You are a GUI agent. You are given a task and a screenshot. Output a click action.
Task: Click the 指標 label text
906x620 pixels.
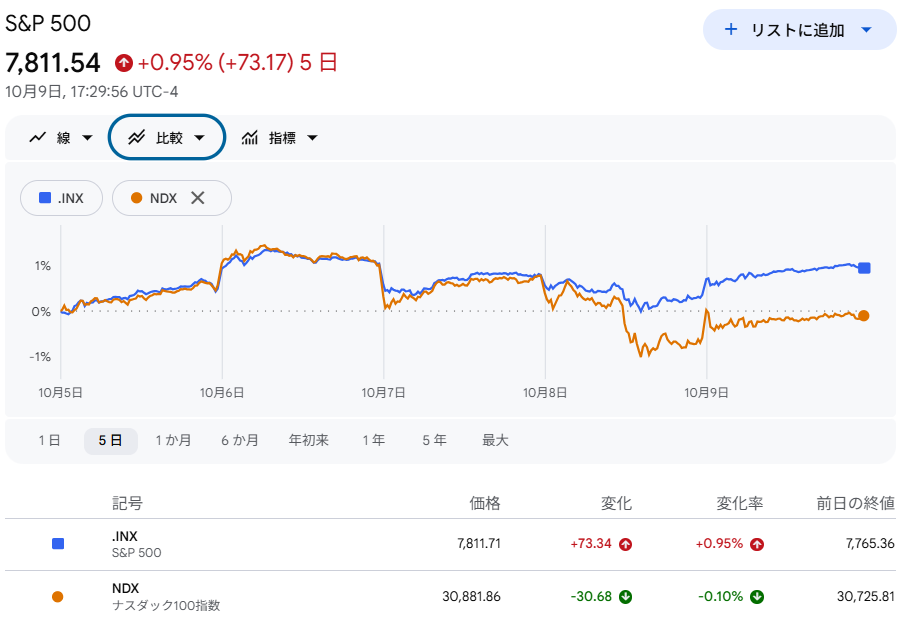pyautogui.click(x=282, y=138)
